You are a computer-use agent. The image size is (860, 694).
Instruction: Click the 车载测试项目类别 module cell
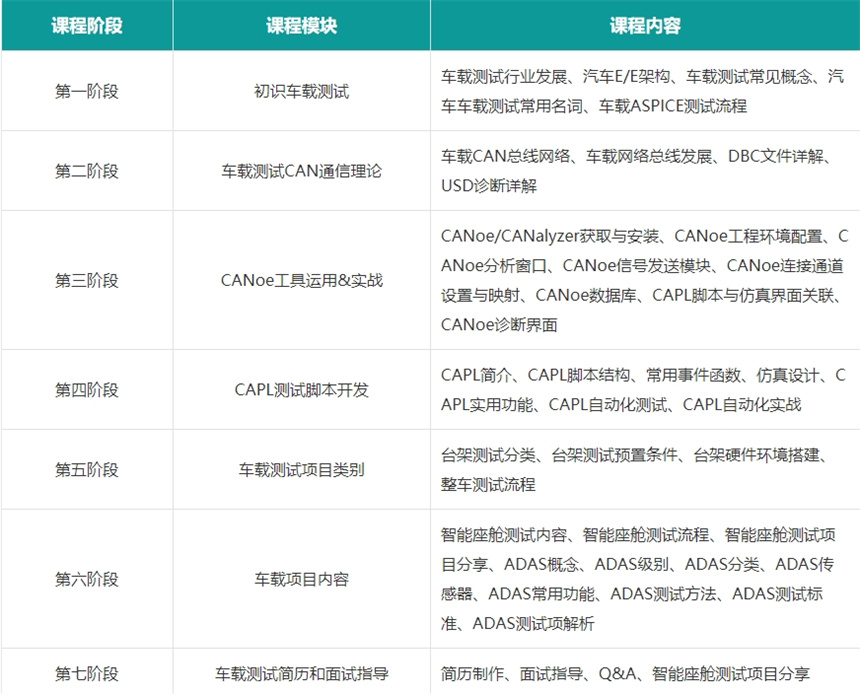[x=301, y=470]
